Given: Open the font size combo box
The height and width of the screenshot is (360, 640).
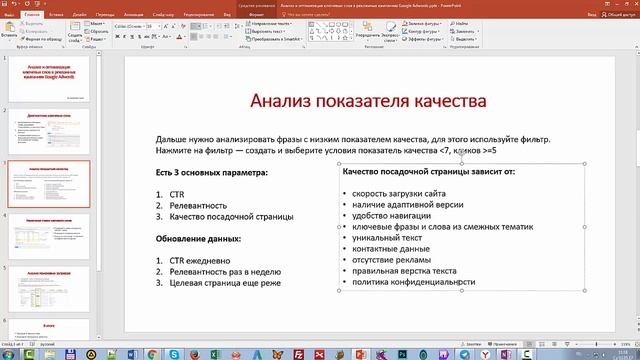Looking at the screenshot, I should tap(153, 26).
